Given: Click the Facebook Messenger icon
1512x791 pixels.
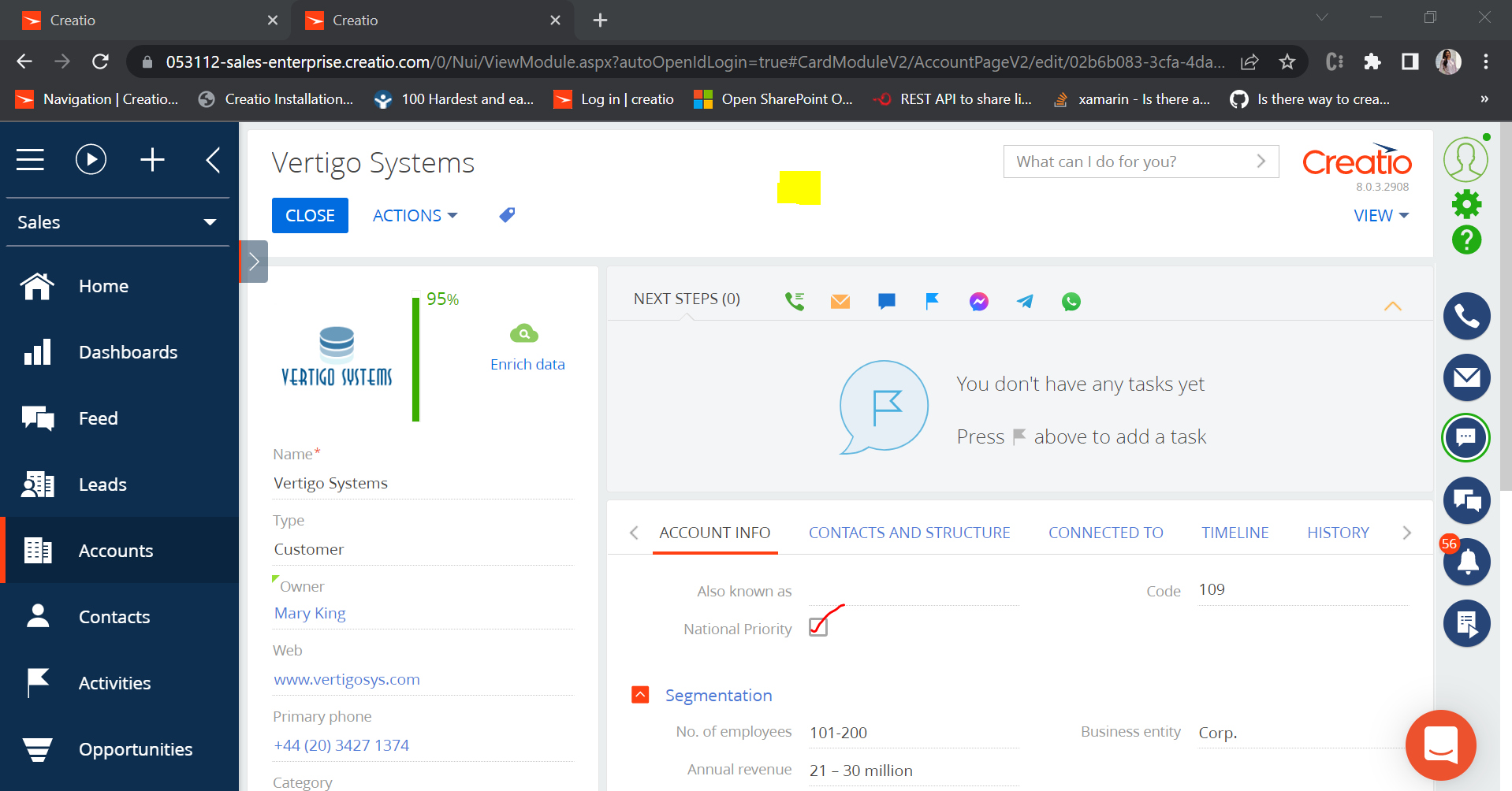Looking at the screenshot, I should coord(979,301).
